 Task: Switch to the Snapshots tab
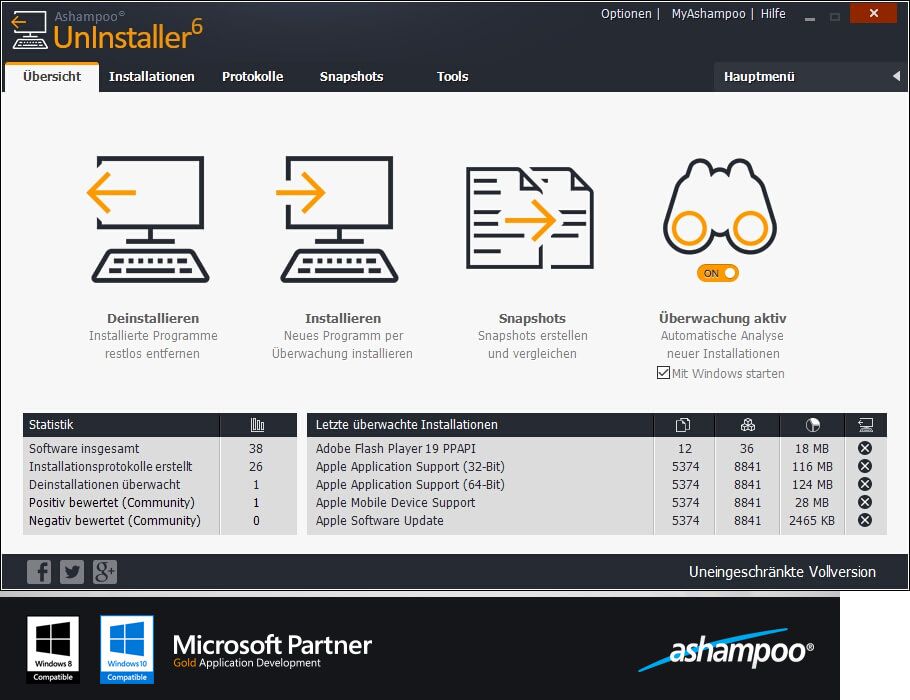tap(351, 77)
